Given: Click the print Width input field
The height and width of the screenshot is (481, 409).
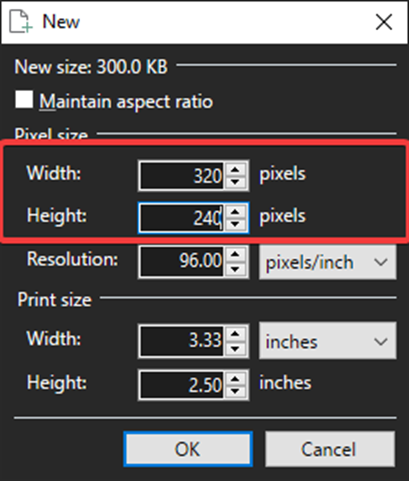Looking at the screenshot, I should click(x=182, y=341).
